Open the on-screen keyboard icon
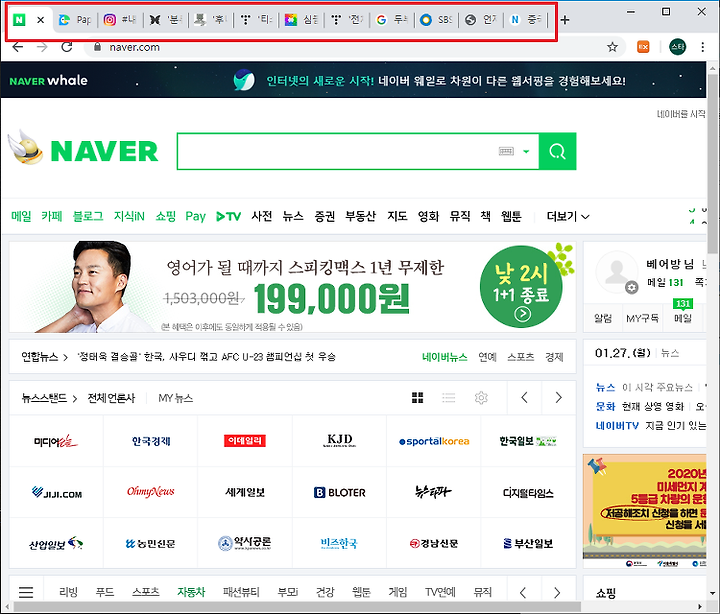 [x=506, y=152]
